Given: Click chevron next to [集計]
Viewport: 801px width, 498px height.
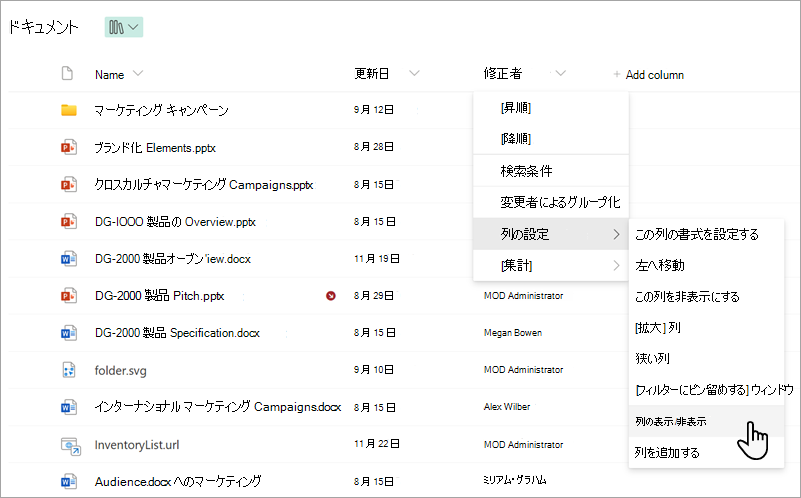Looking at the screenshot, I should [x=617, y=266].
